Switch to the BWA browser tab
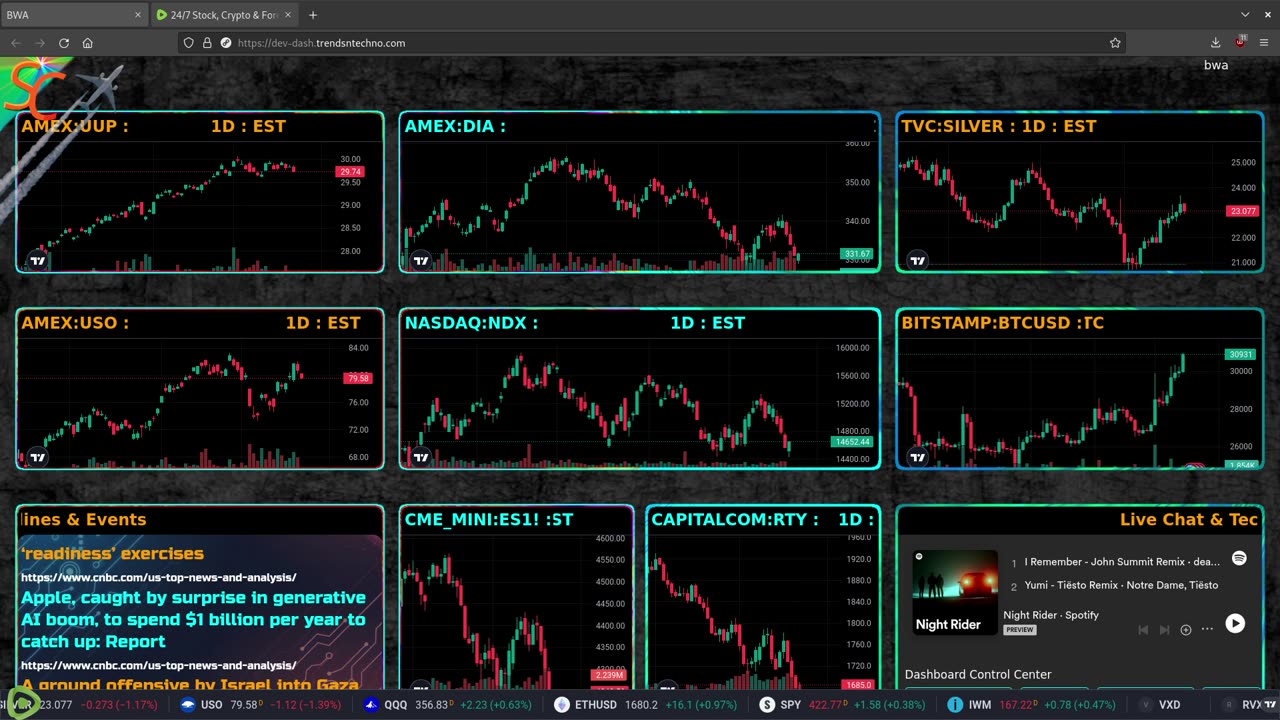The height and width of the screenshot is (720, 1280). coord(75,15)
